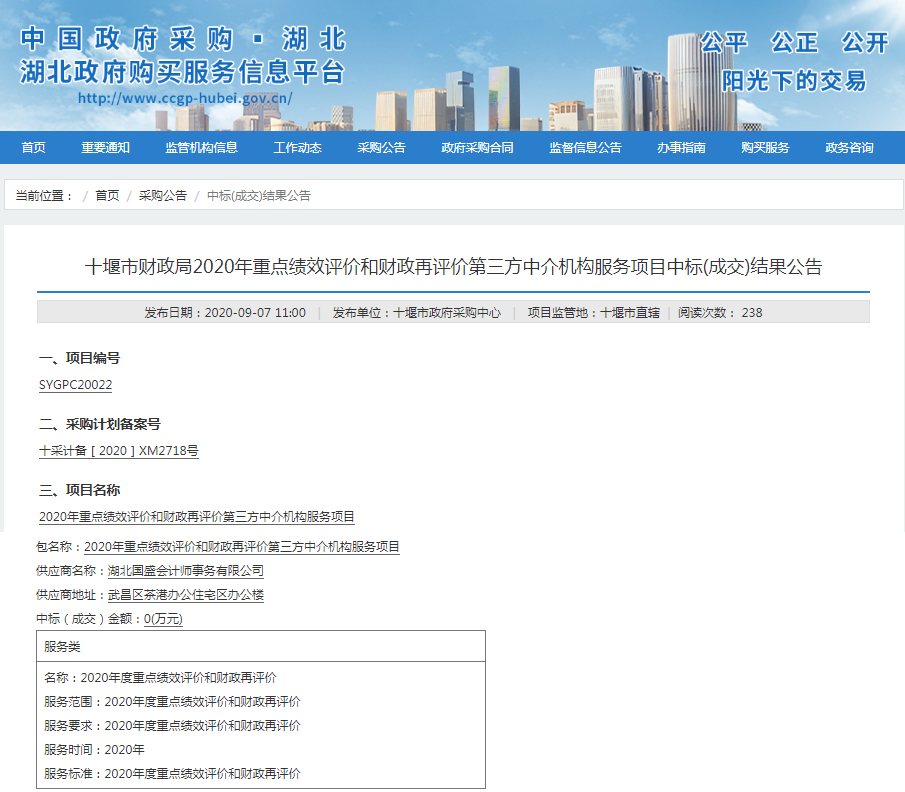The height and width of the screenshot is (792, 905).
Task: Click the underlined project name under 三、项目名称
Action: [x=197, y=517]
